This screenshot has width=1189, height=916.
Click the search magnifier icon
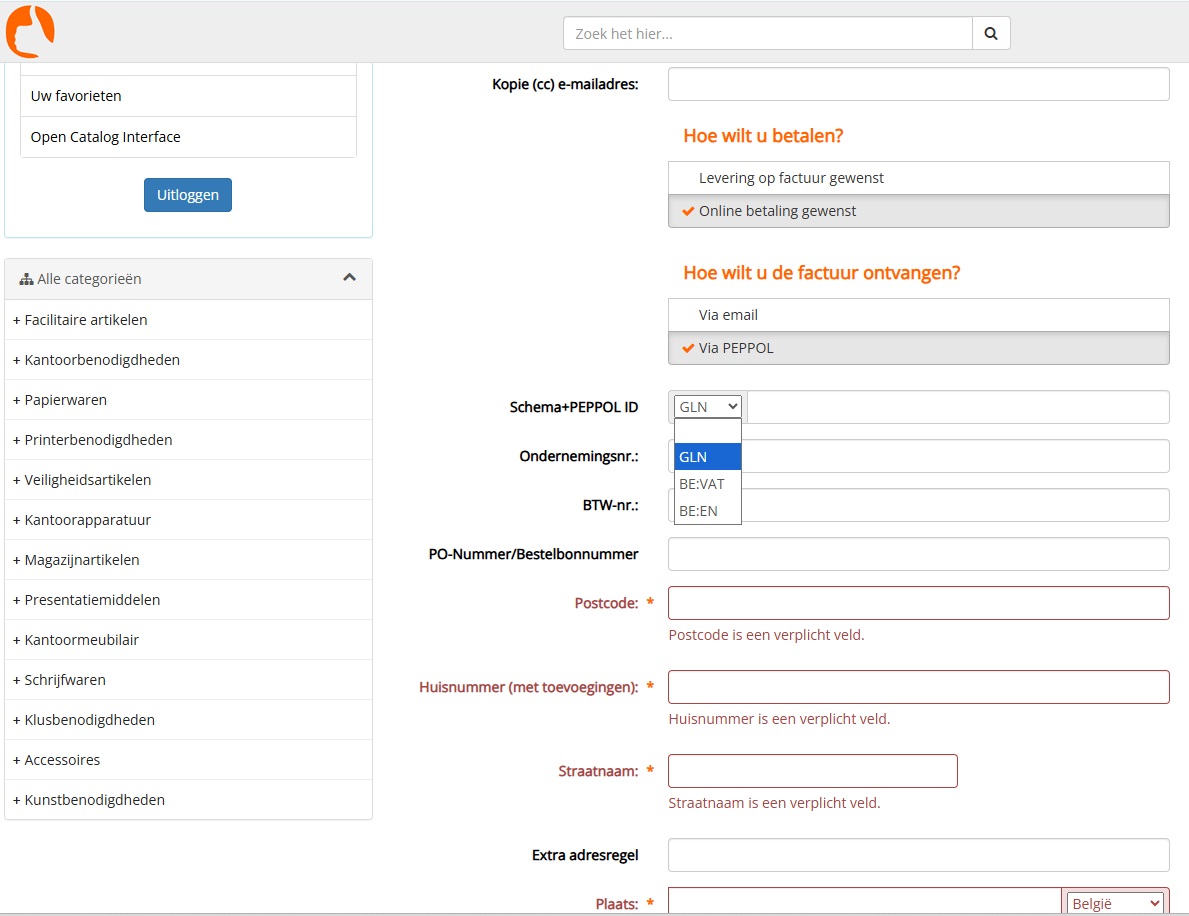pos(990,33)
